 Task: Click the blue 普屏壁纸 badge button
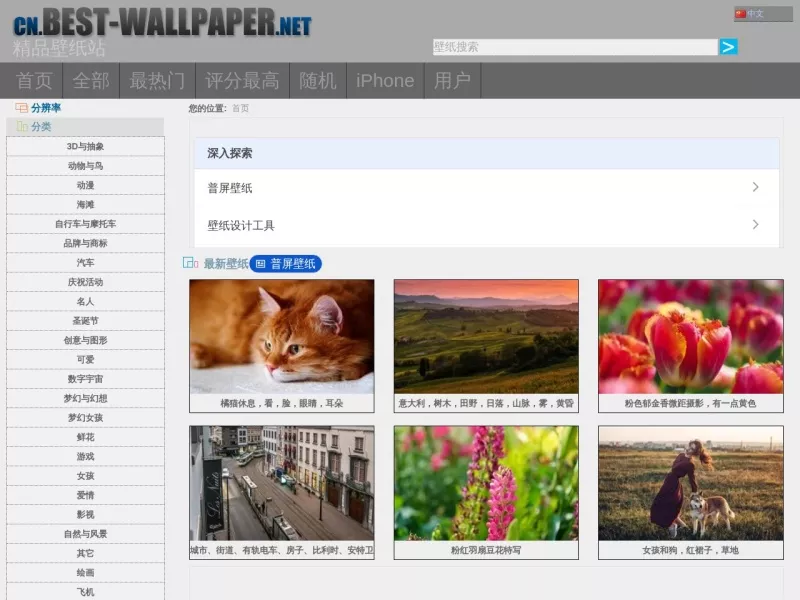point(286,264)
